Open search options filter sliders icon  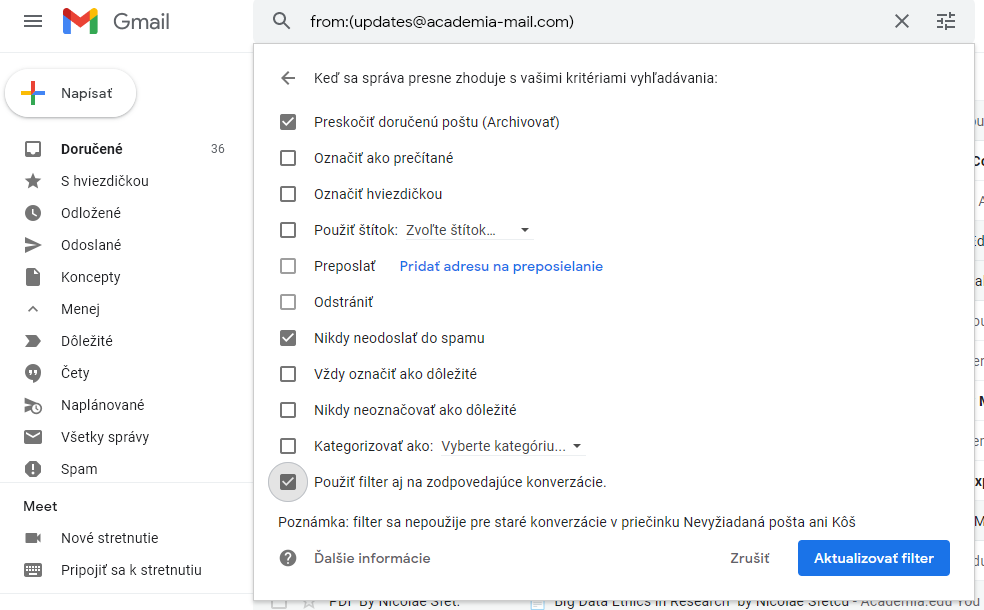946,21
